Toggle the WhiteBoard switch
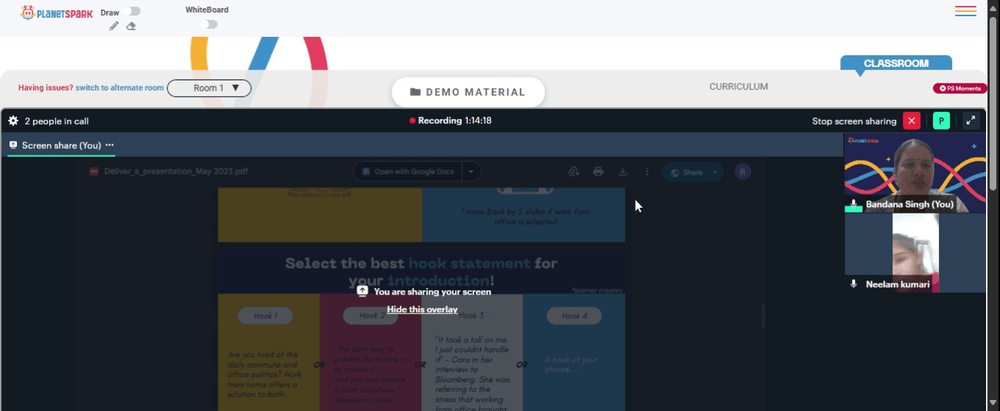The image size is (1000, 411). point(209,24)
